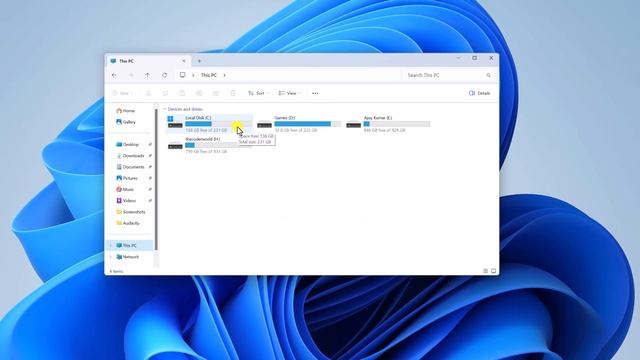
Task: Open Gallery in the sidebar
Action: point(126,122)
